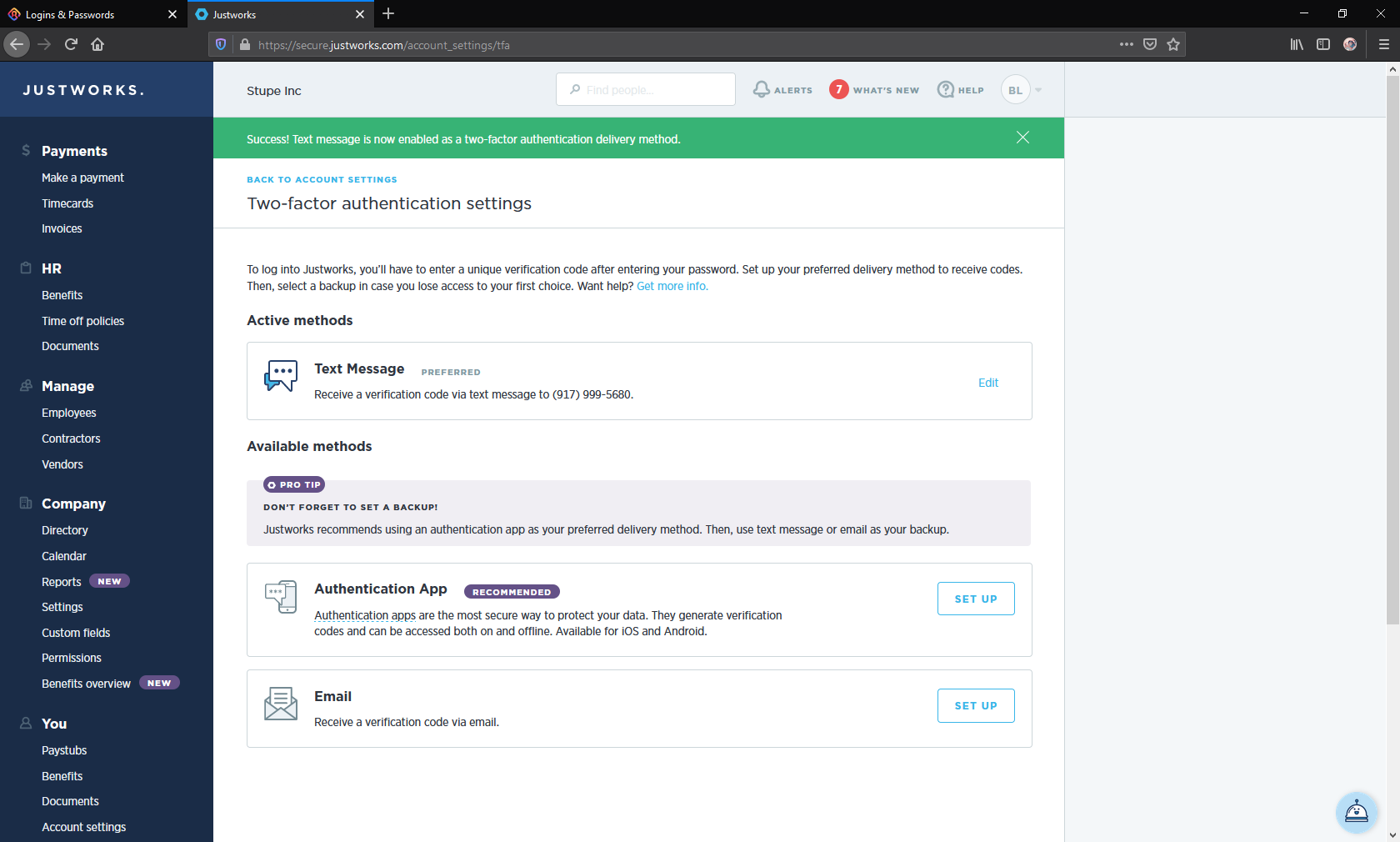Open Time off policies

(82, 321)
